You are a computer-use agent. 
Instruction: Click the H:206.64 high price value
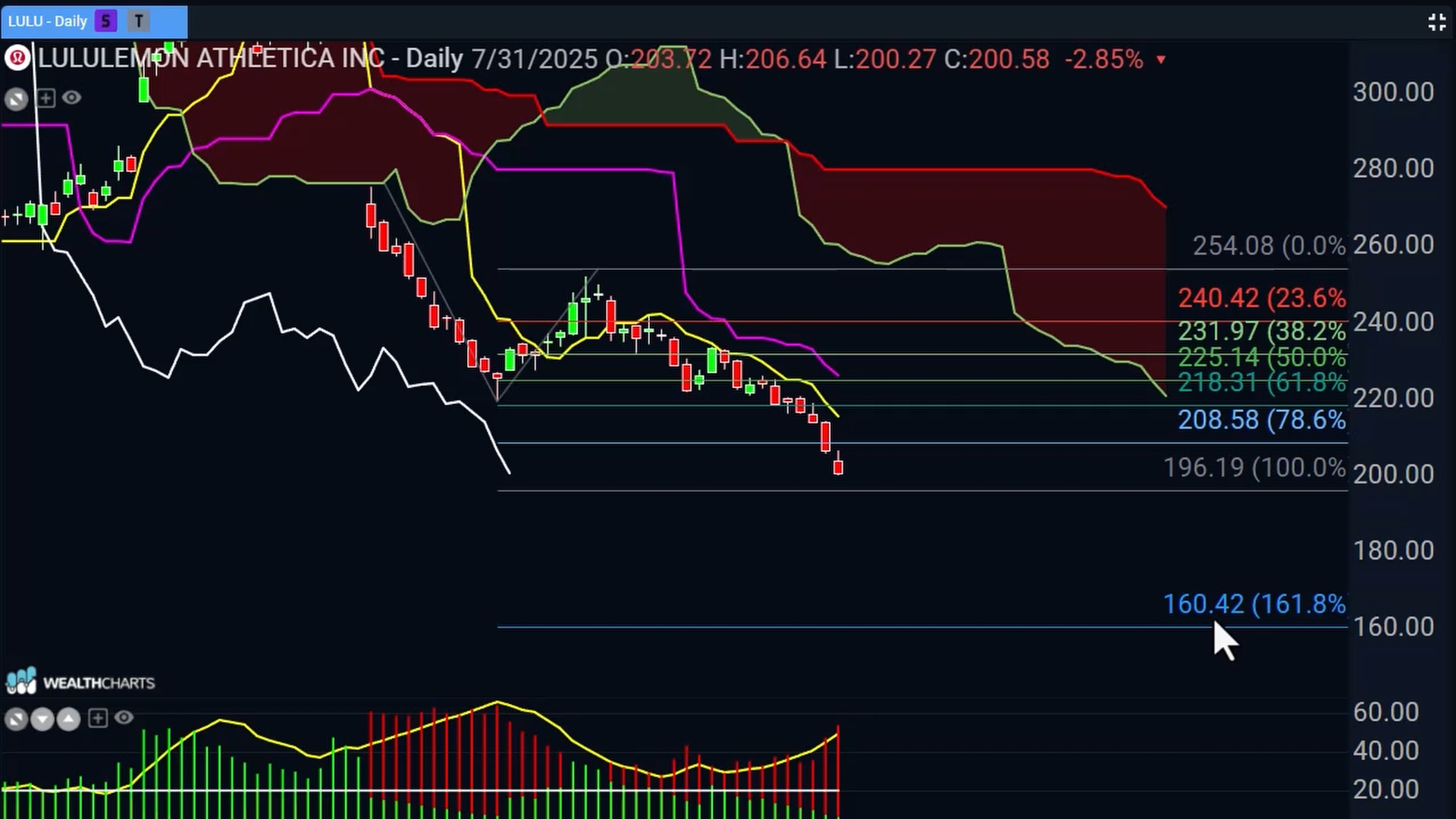click(x=773, y=58)
